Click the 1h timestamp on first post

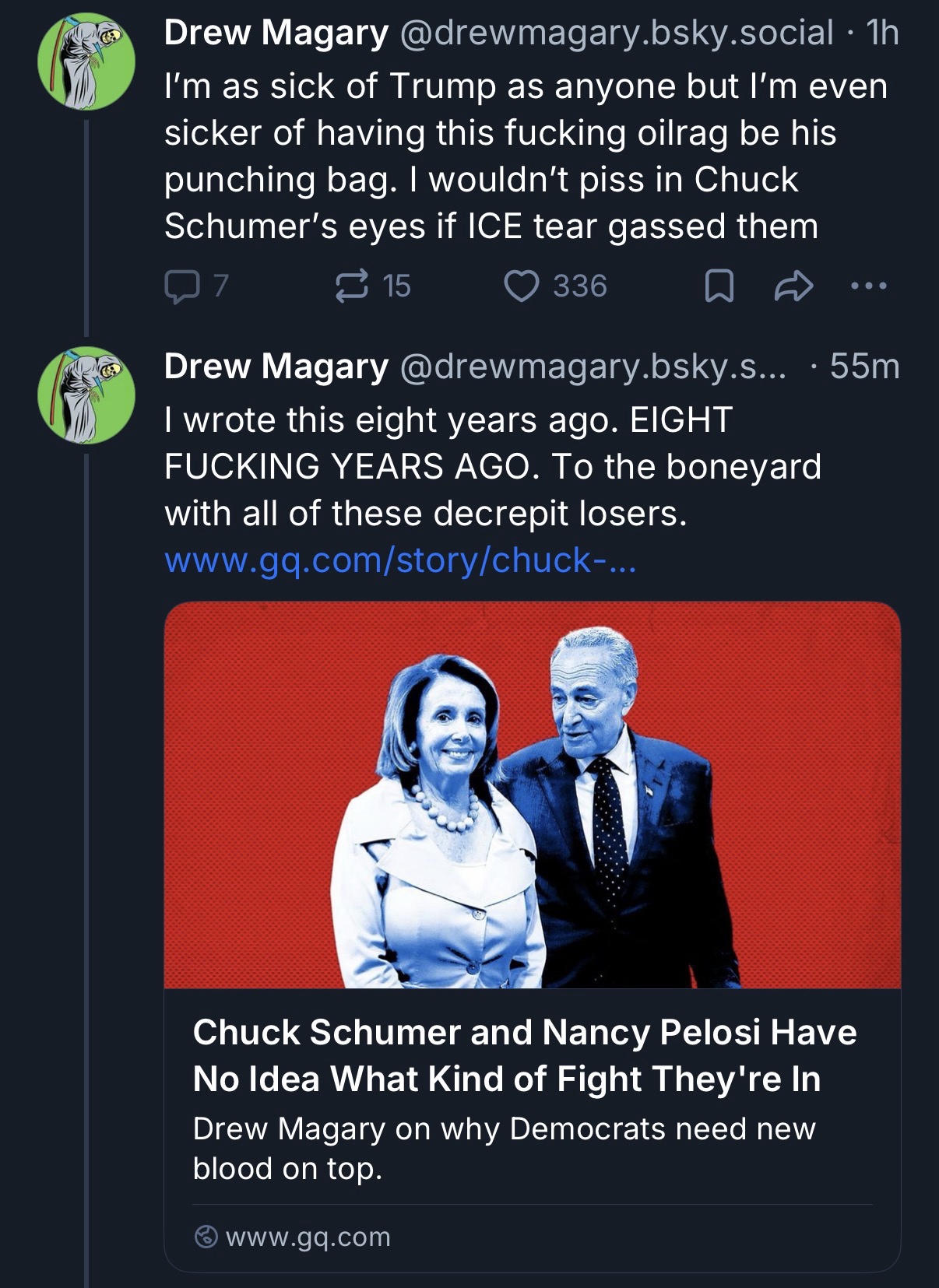coord(883,33)
